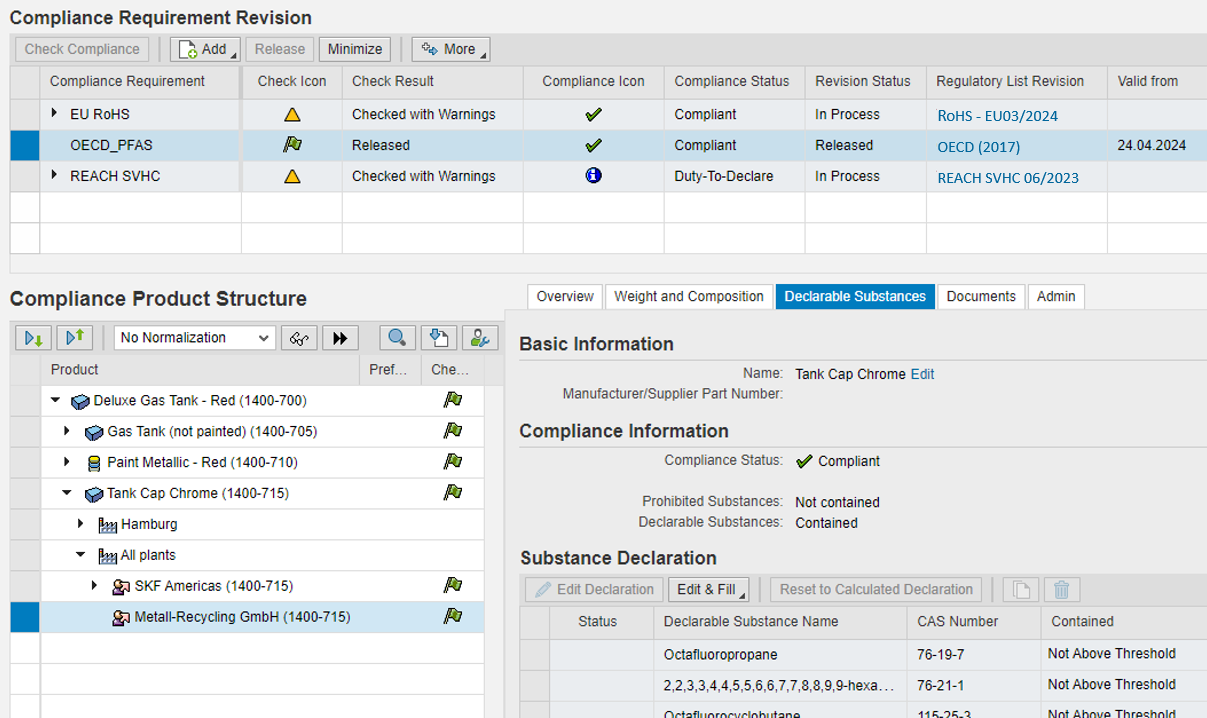The image size is (1207, 718).
Task: Select the blue row header of OECD_PFAS
Action: coord(25,145)
